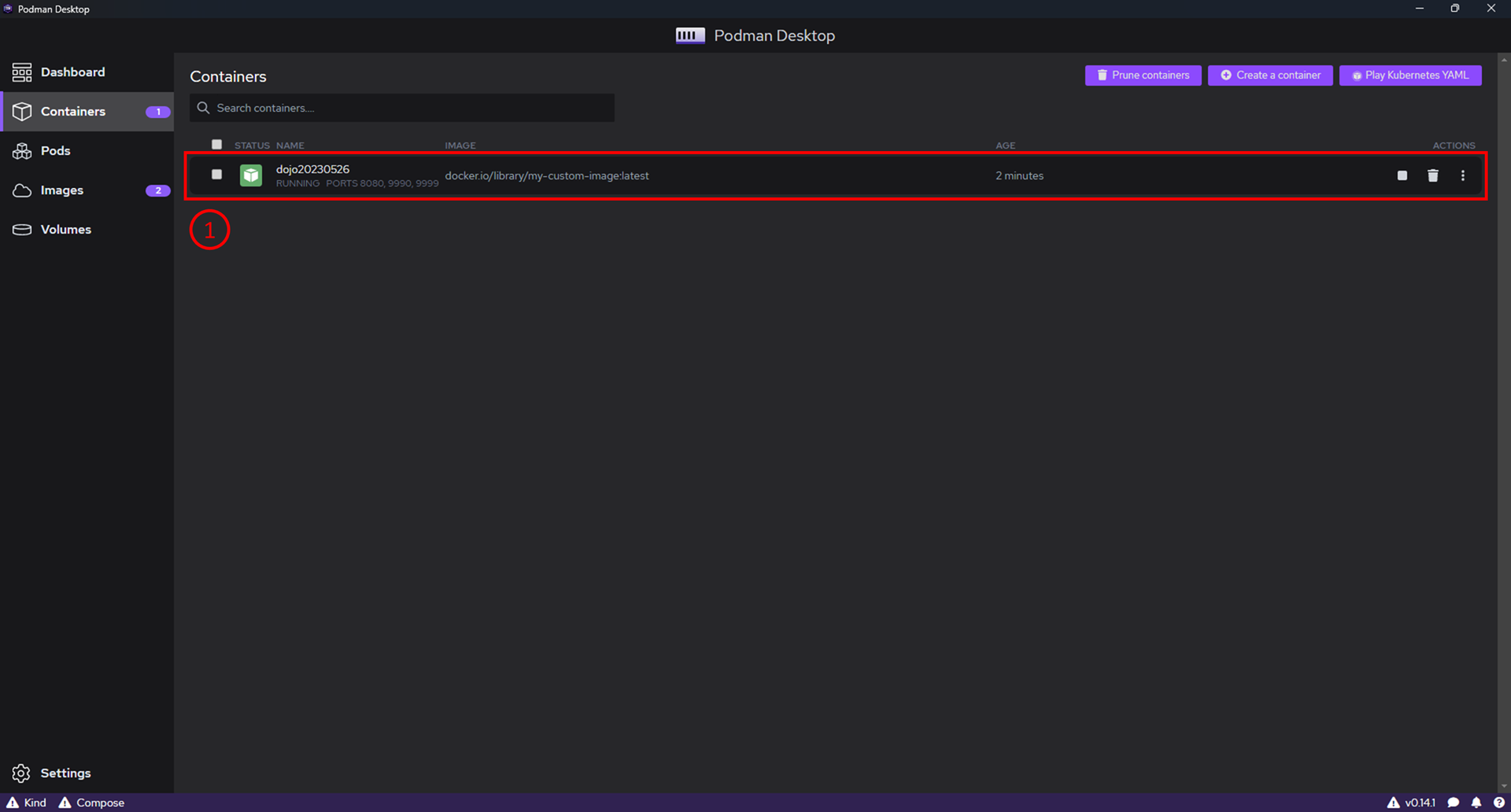Close the Podman Desktop window

[1491, 9]
